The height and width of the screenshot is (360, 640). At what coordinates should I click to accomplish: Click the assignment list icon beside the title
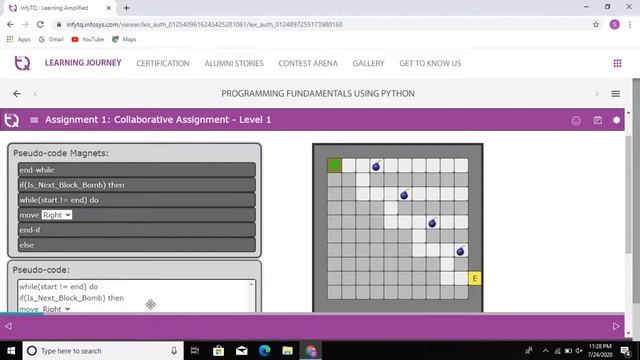(x=34, y=120)
